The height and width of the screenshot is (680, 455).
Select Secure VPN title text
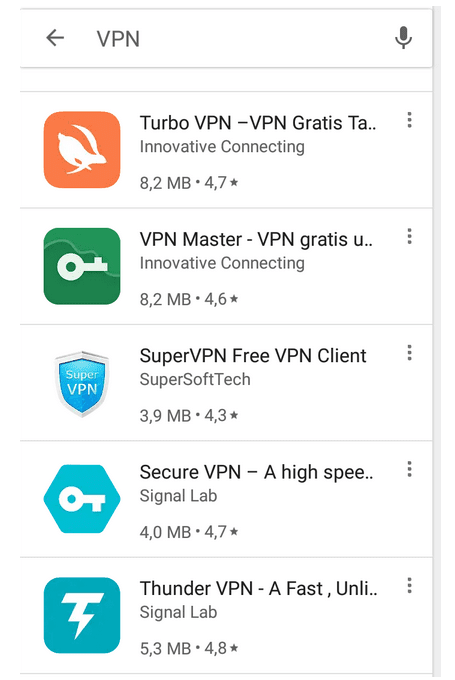tap(256, 472)
